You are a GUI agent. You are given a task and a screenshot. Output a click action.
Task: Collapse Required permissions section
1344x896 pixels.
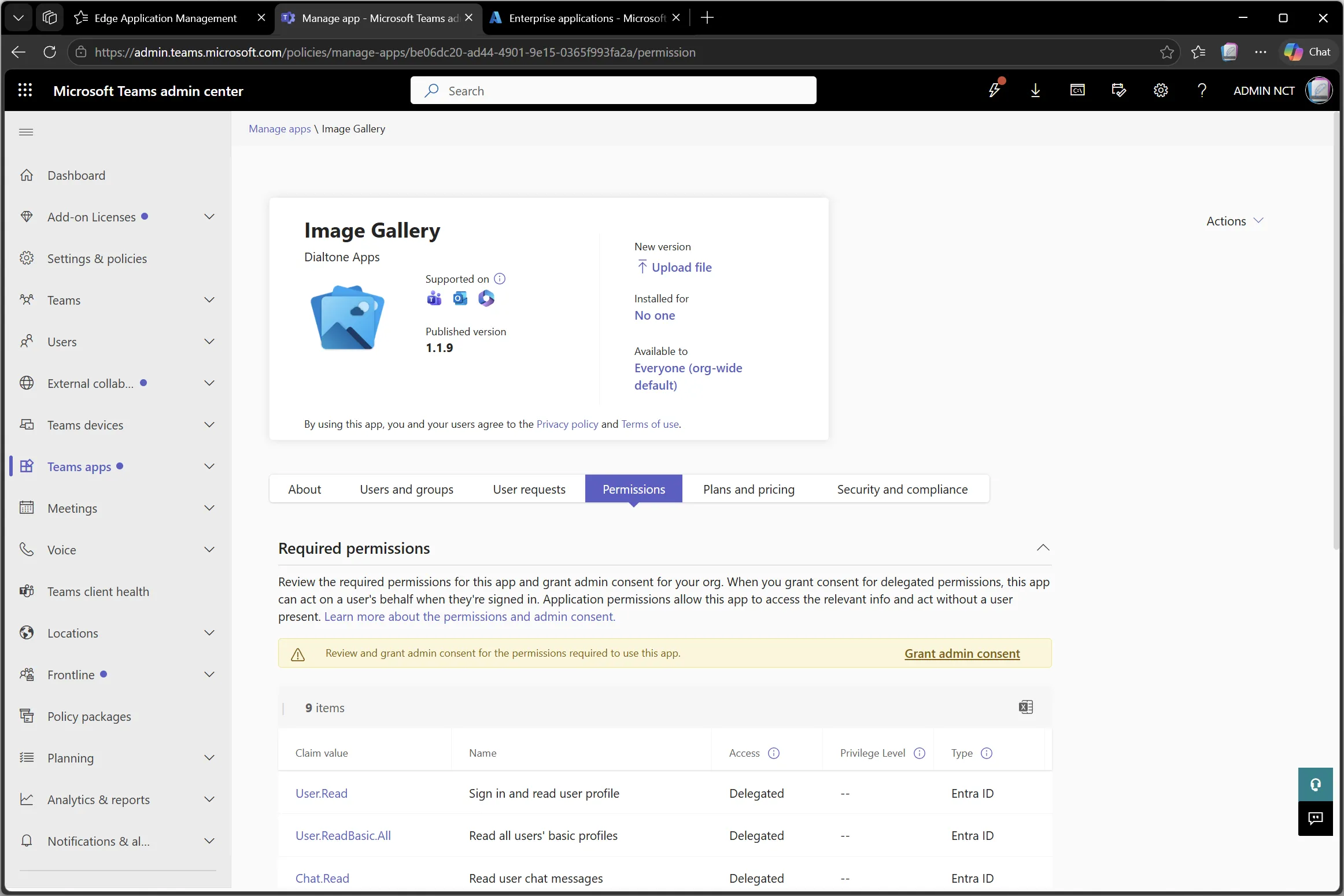click(x=1043, y=547)
